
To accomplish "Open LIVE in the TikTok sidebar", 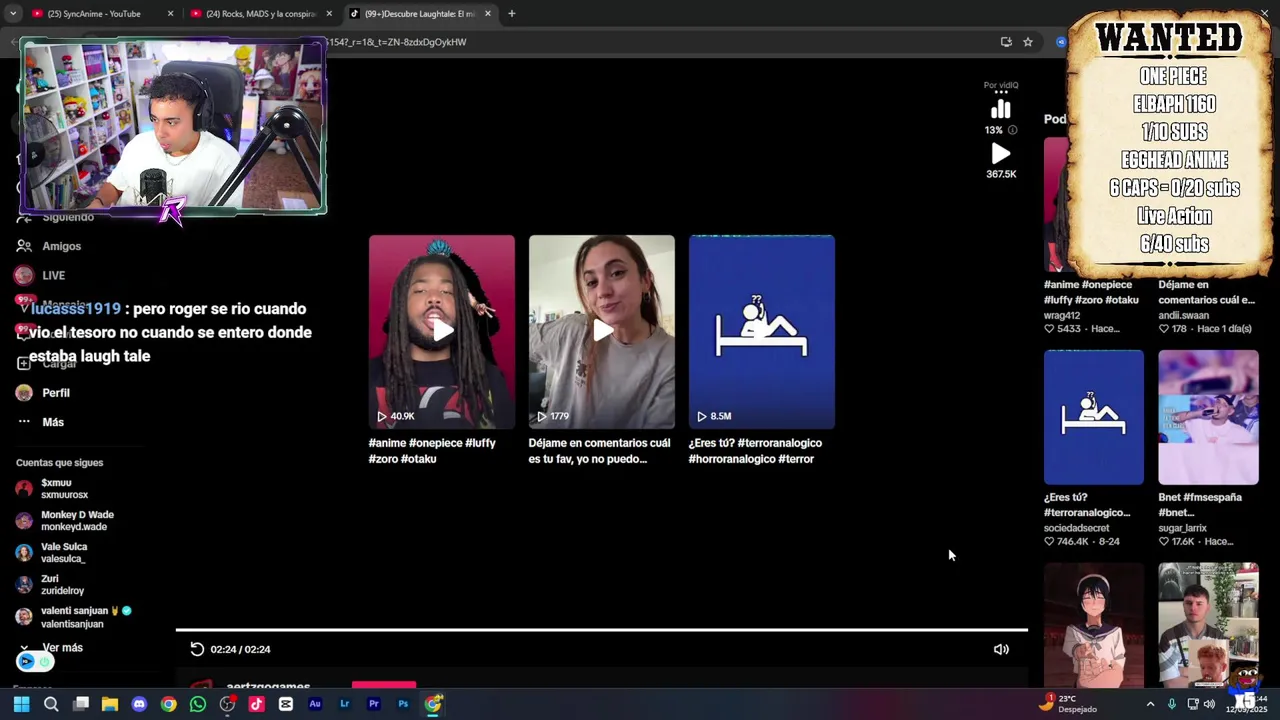I will 53,276.
